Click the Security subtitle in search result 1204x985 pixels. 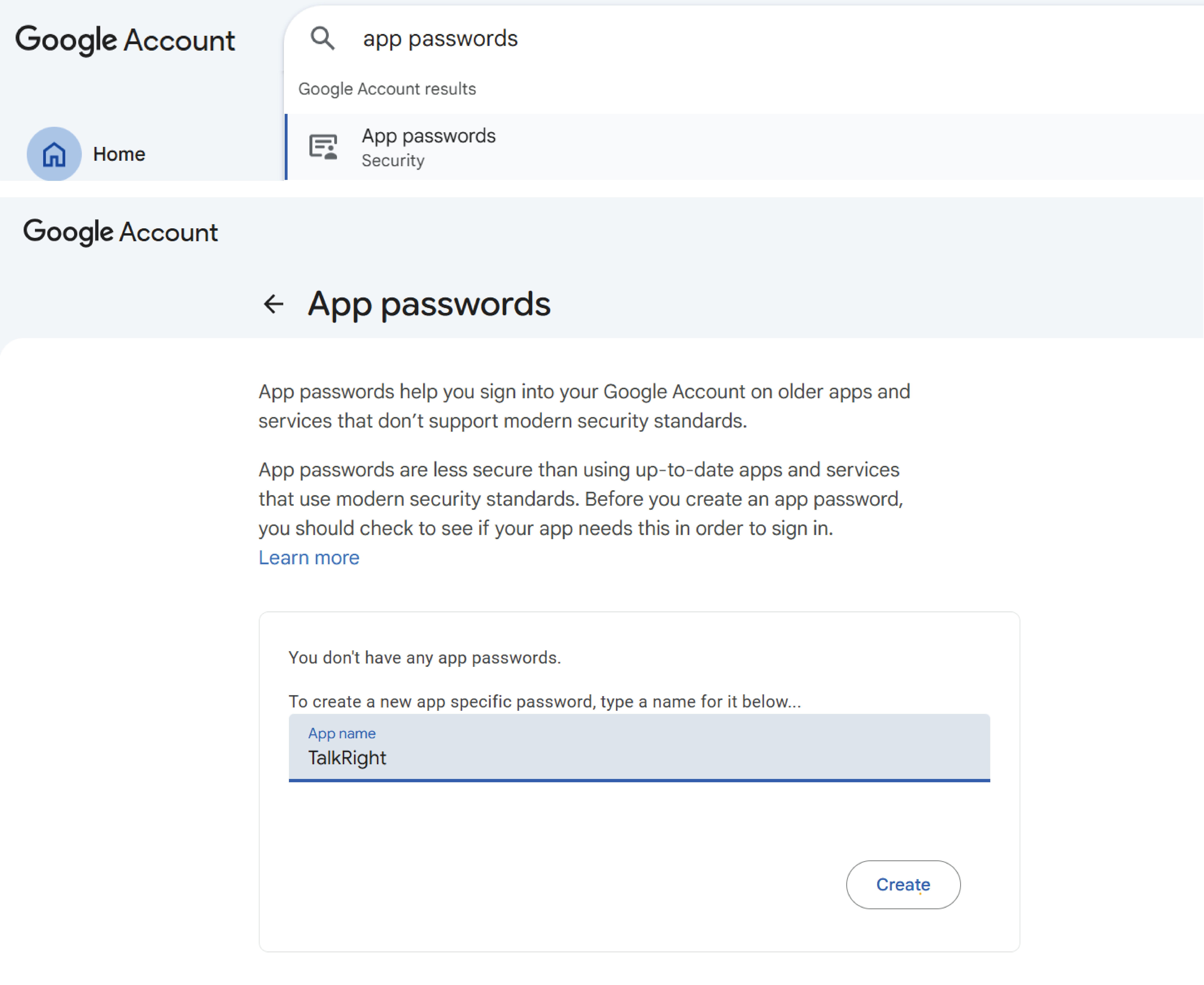(393, 161)
